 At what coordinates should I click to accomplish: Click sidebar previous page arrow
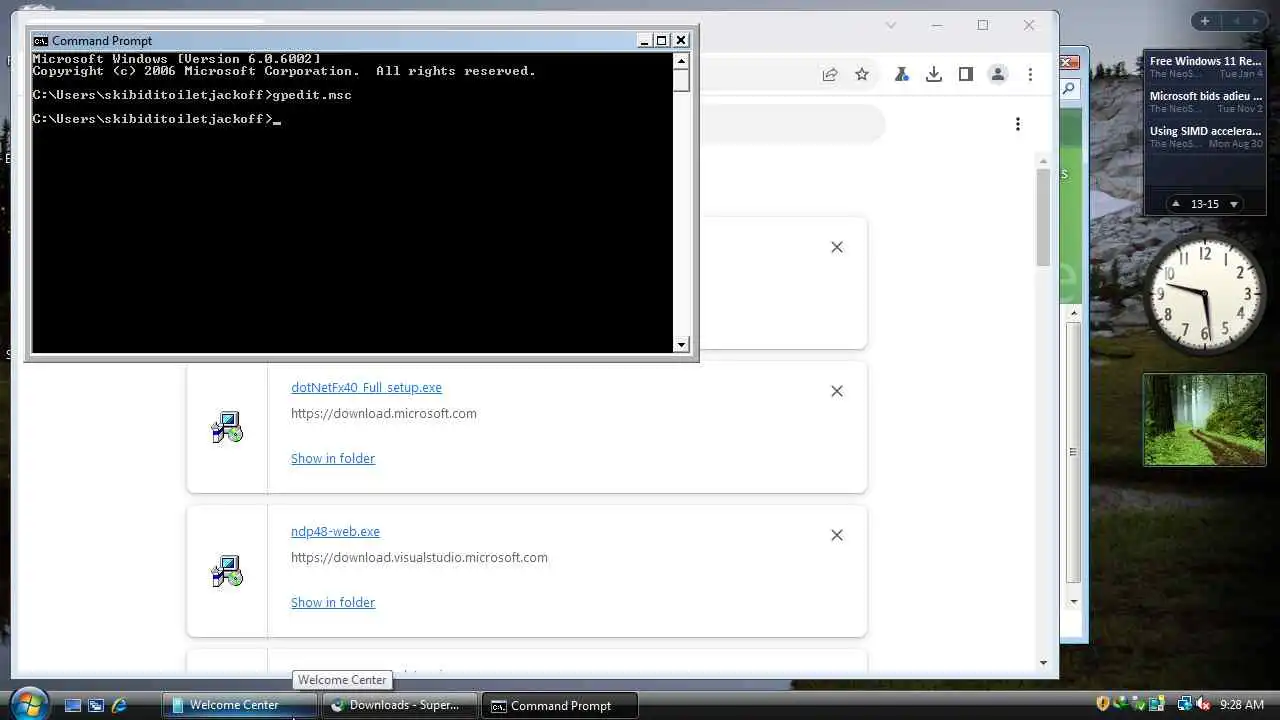click(x=1236, y=21)
